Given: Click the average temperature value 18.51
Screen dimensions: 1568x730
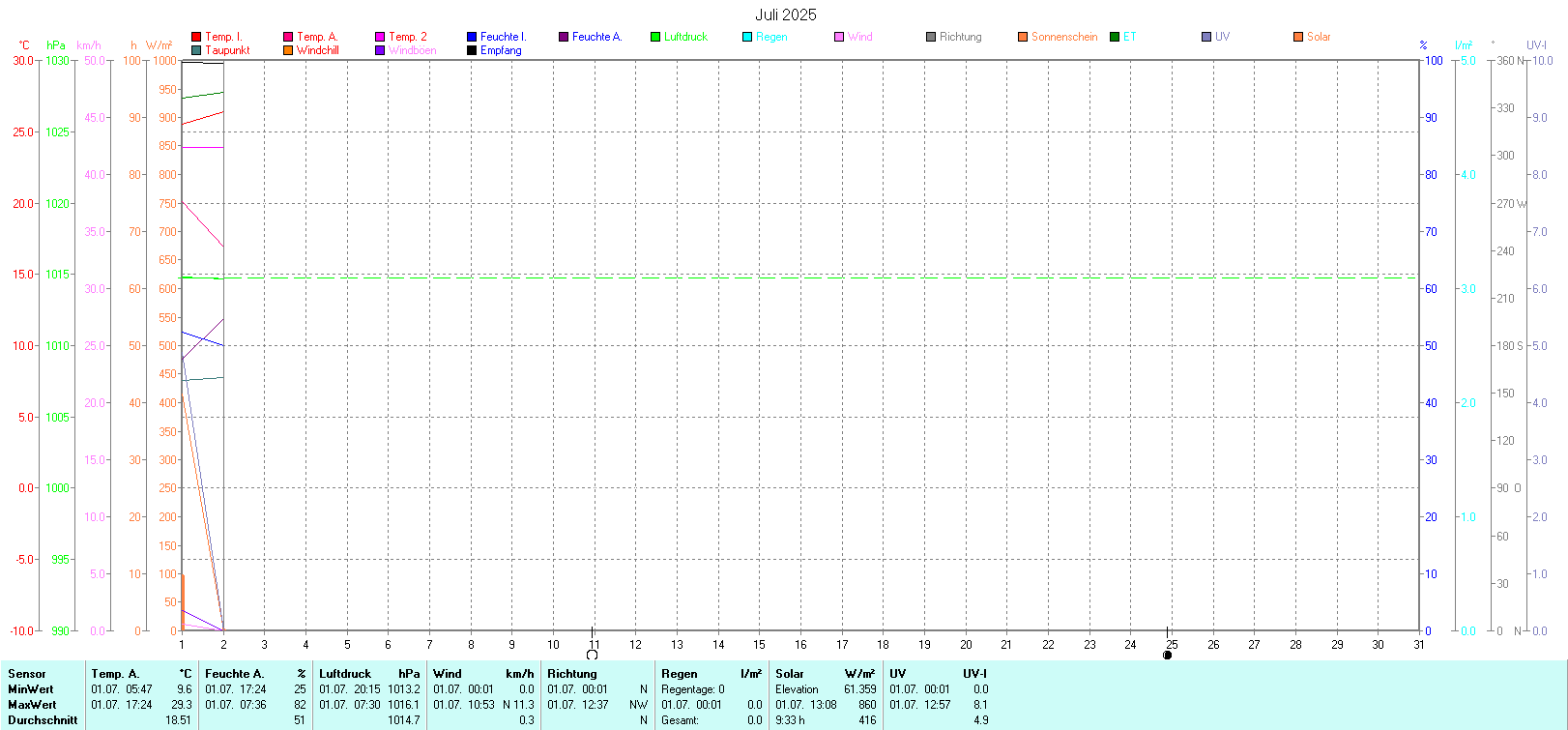Looking at the screenshot, I should (178, 720).
